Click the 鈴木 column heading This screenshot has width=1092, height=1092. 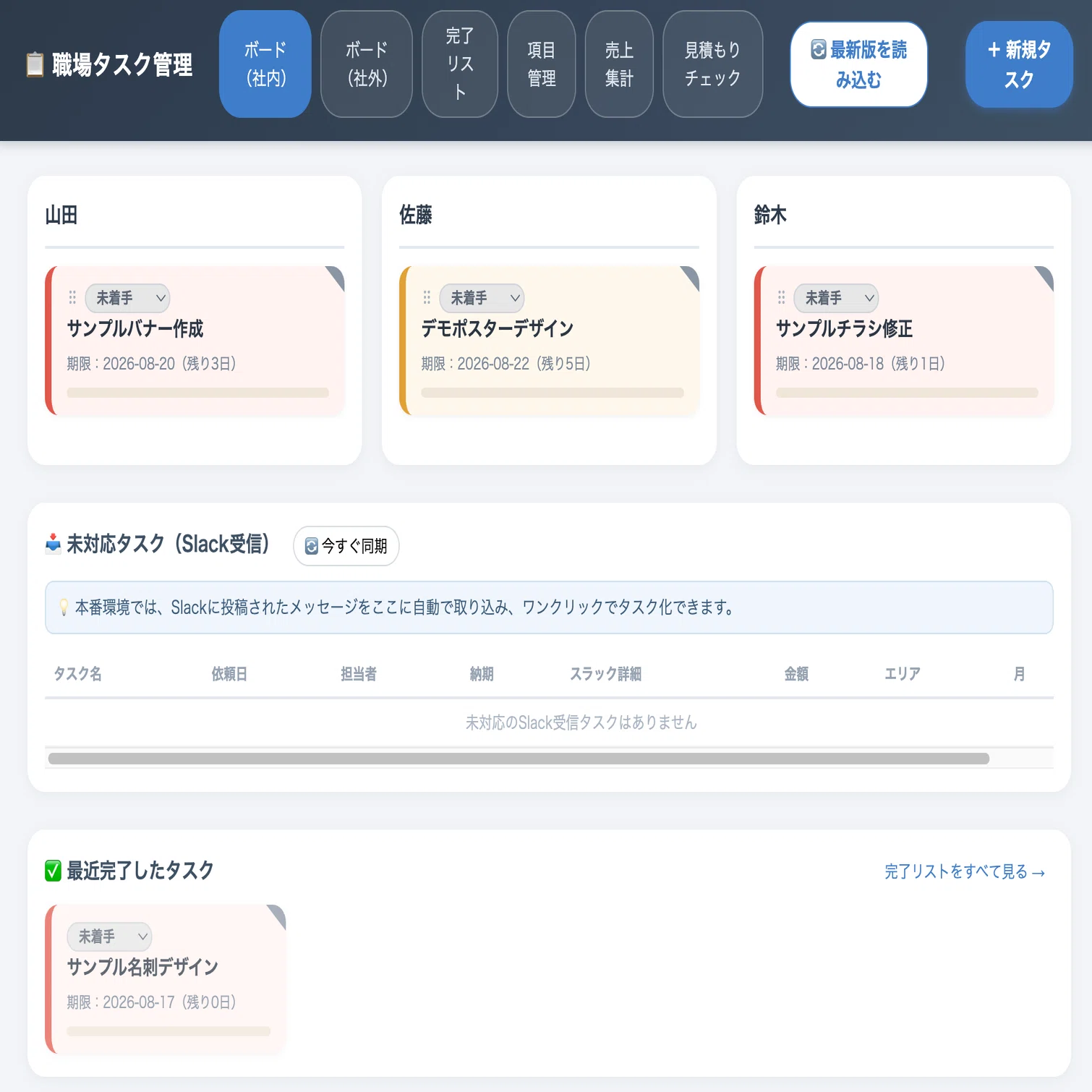click(770, 215)
